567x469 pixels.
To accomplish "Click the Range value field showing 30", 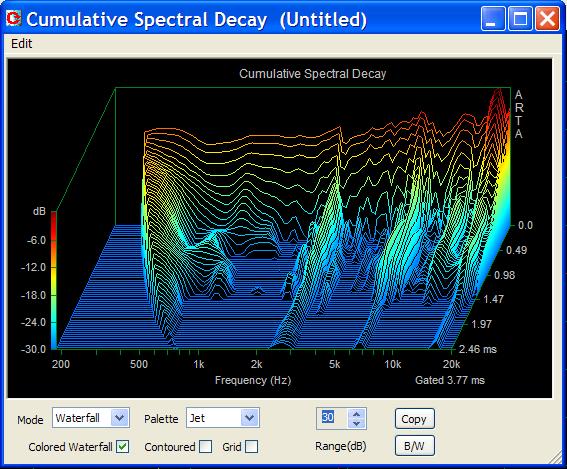I will 332,418.
